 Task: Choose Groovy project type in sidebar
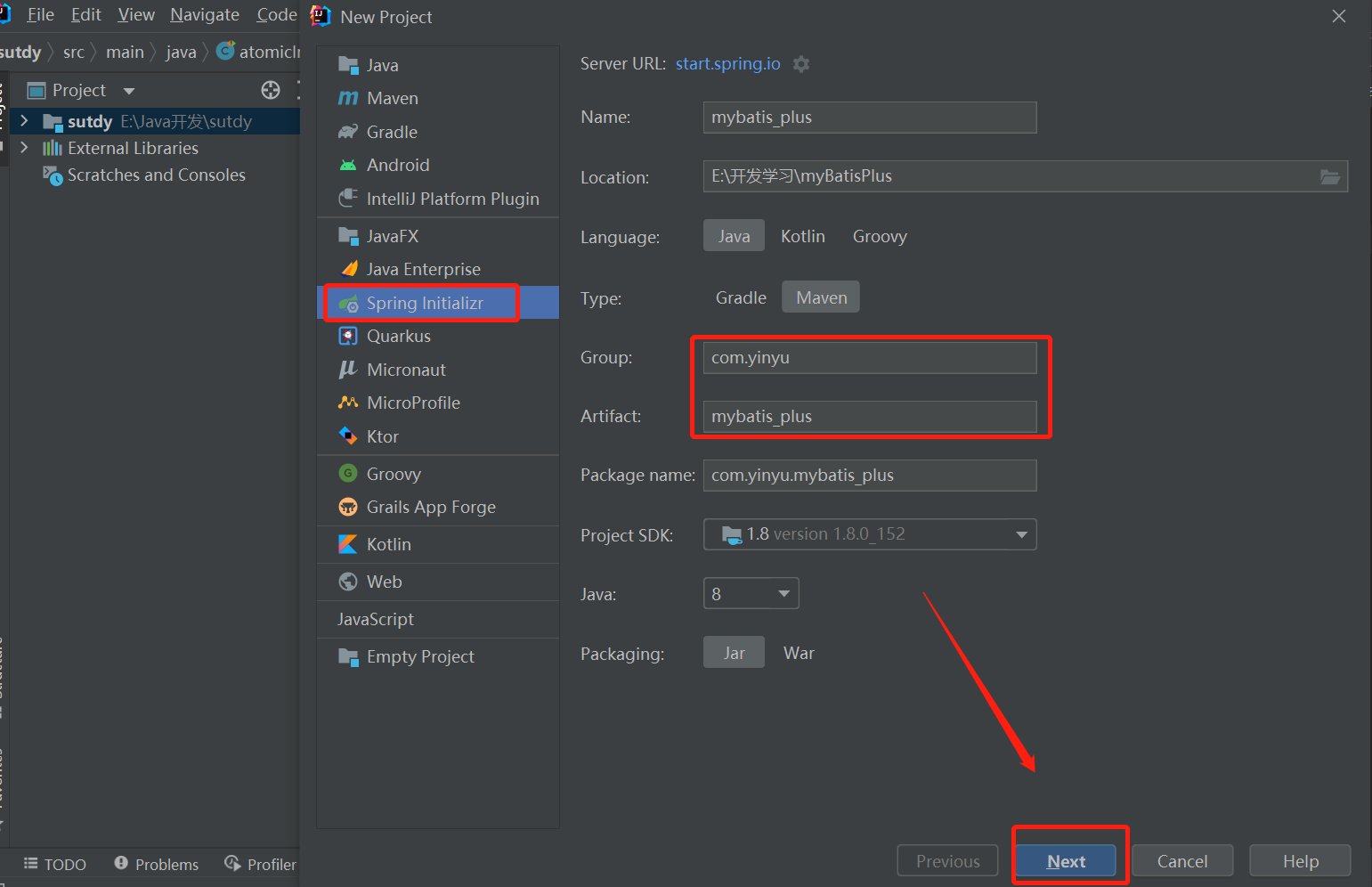coord(438,474)
